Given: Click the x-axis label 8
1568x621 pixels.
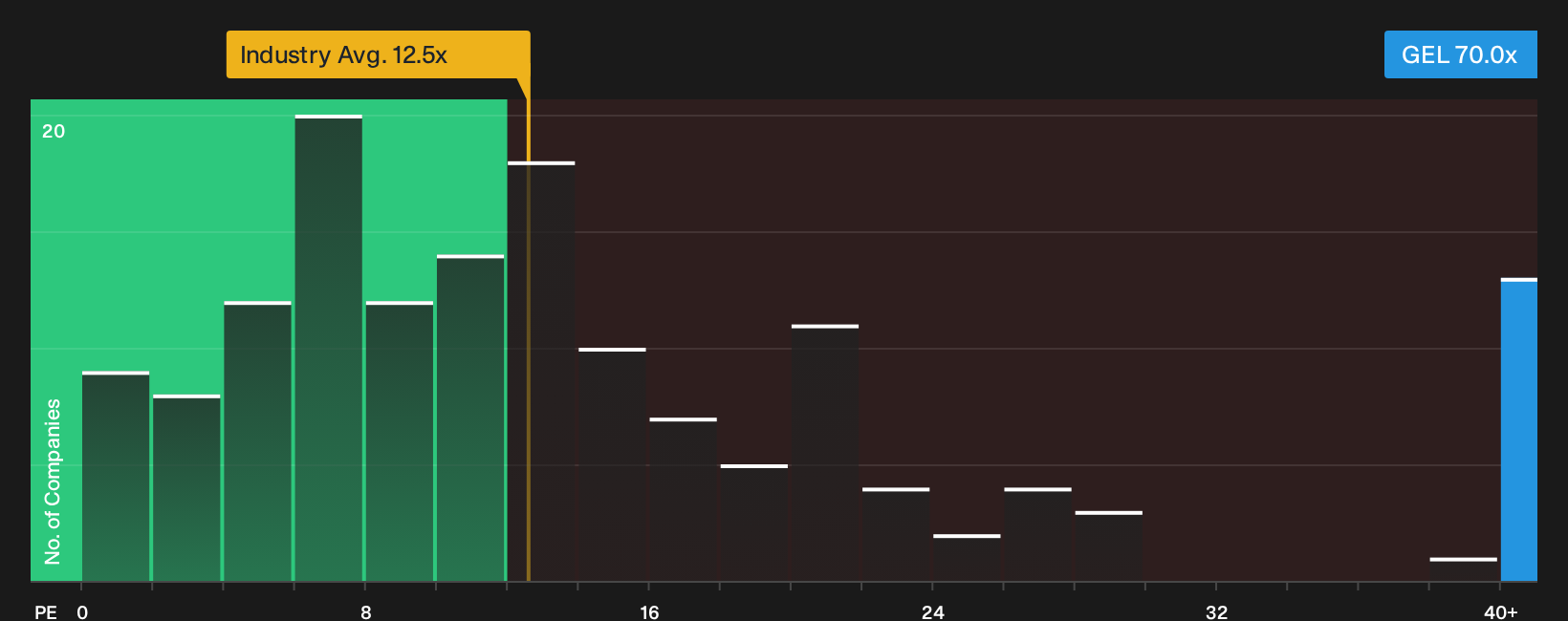Looking at the screenshot, I should tap(366, 611).
